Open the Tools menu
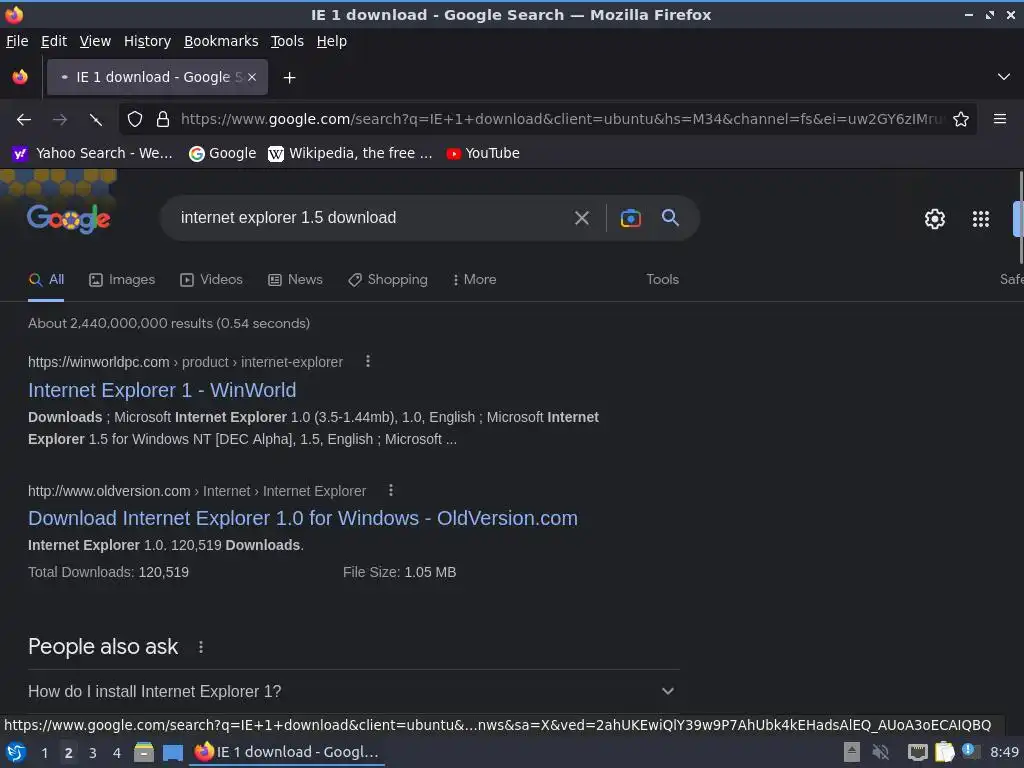This screenshot has height=768, width=1024. pyautogui.click(x=287, y=41)
